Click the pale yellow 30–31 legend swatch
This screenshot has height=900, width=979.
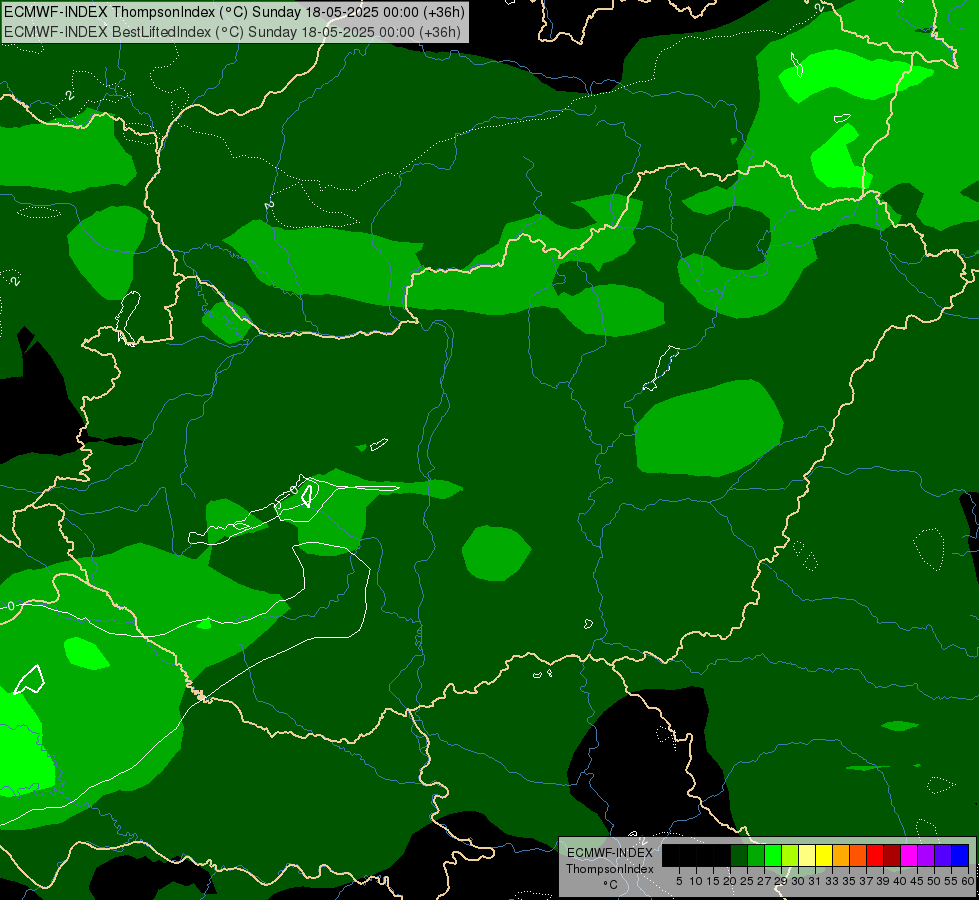[x=807, y=855]
